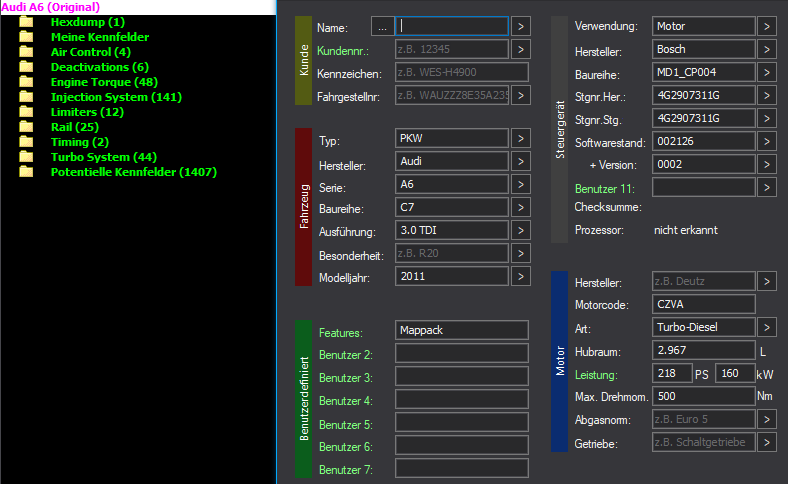Click the Modelljahr field showing 2011

(452, 276)
